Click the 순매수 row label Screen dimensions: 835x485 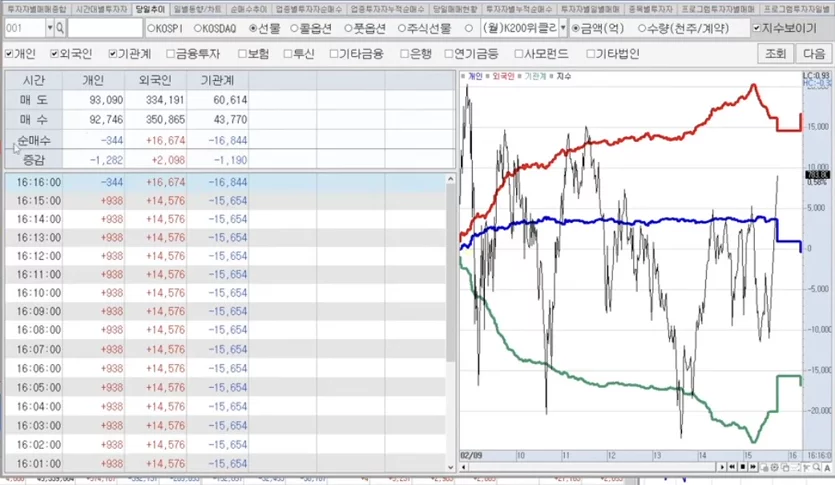click(34, 141)
